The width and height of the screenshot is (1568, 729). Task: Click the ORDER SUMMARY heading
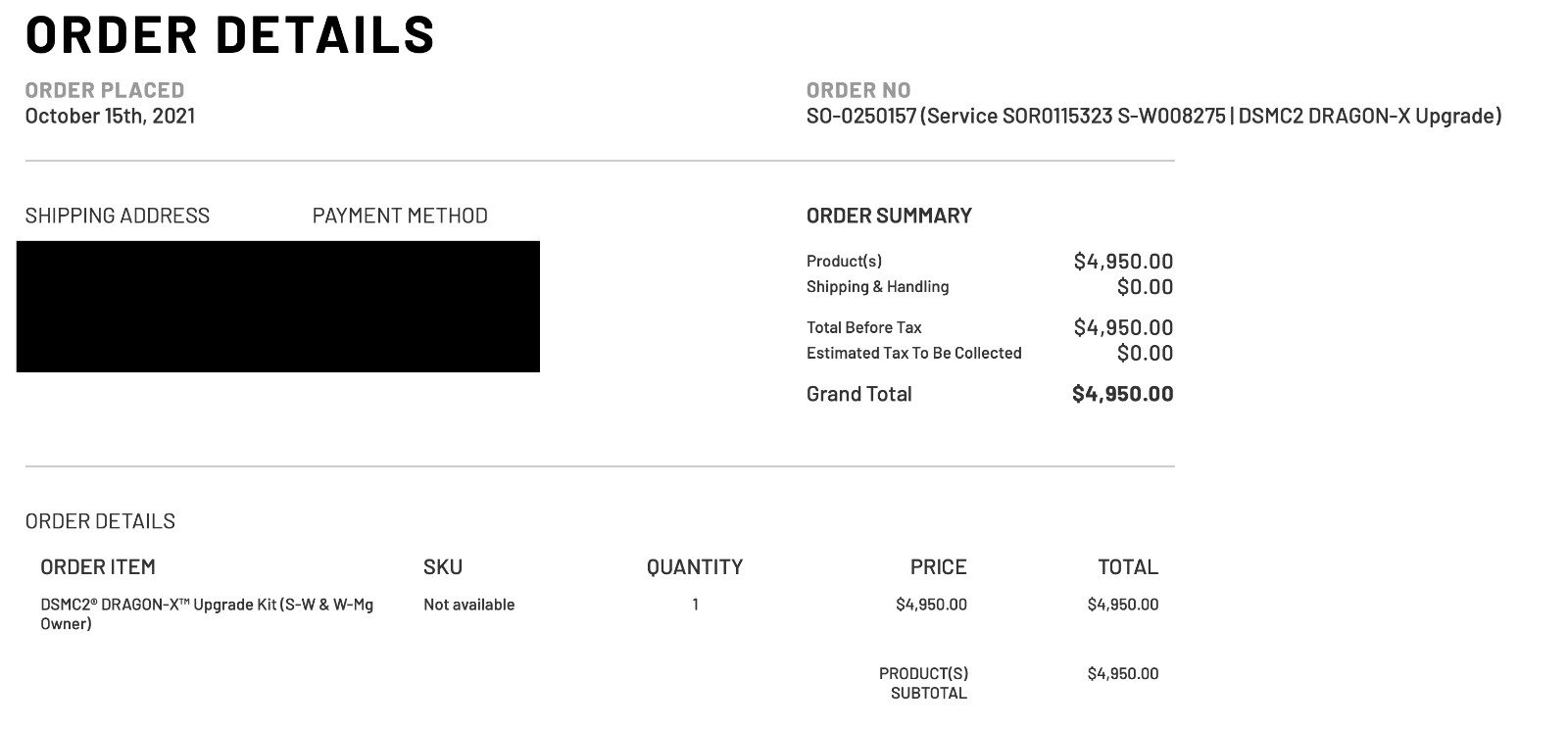[x=889, y=216]
